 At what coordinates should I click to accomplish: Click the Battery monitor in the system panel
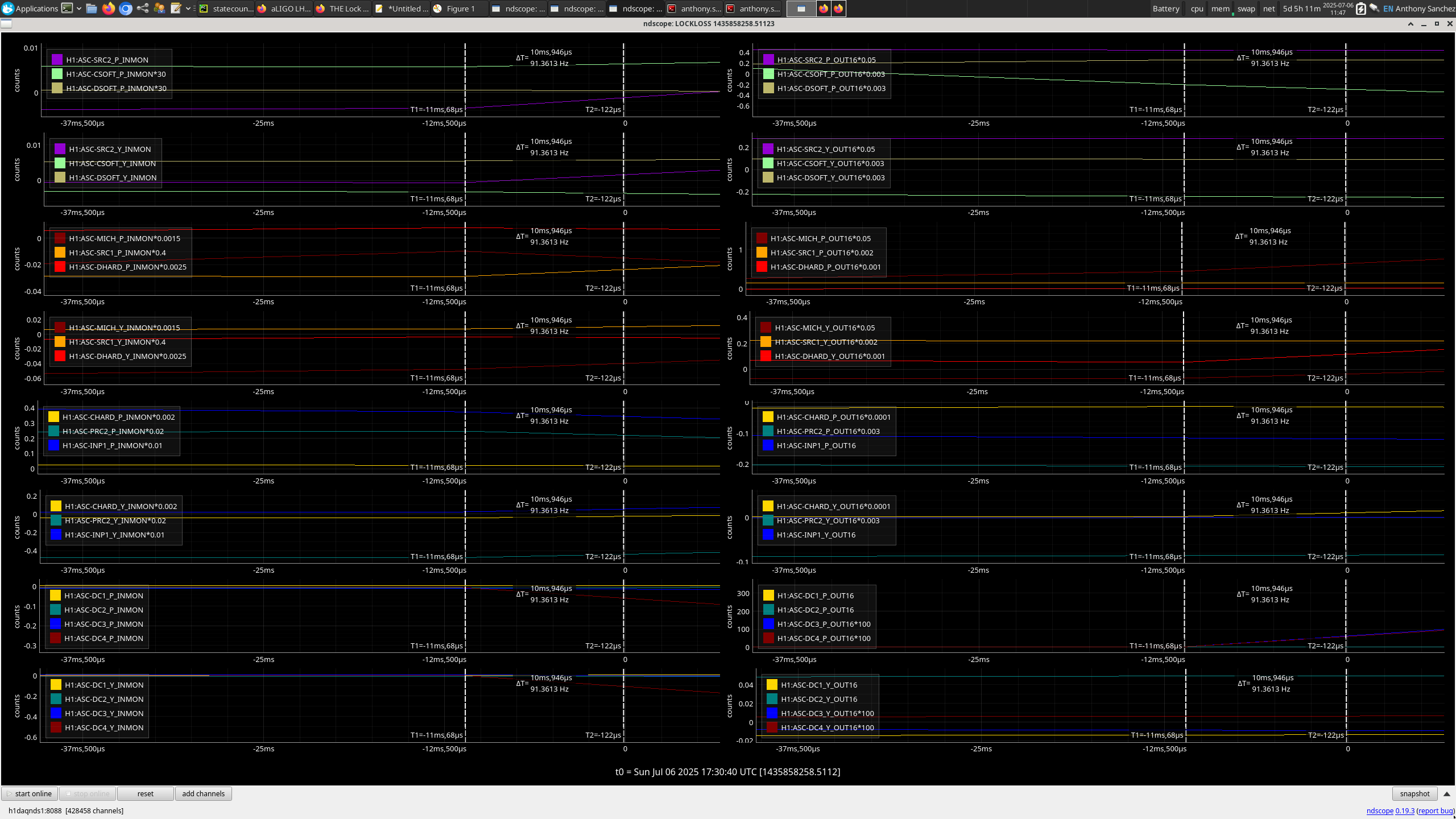click(x=1166, y=9)
